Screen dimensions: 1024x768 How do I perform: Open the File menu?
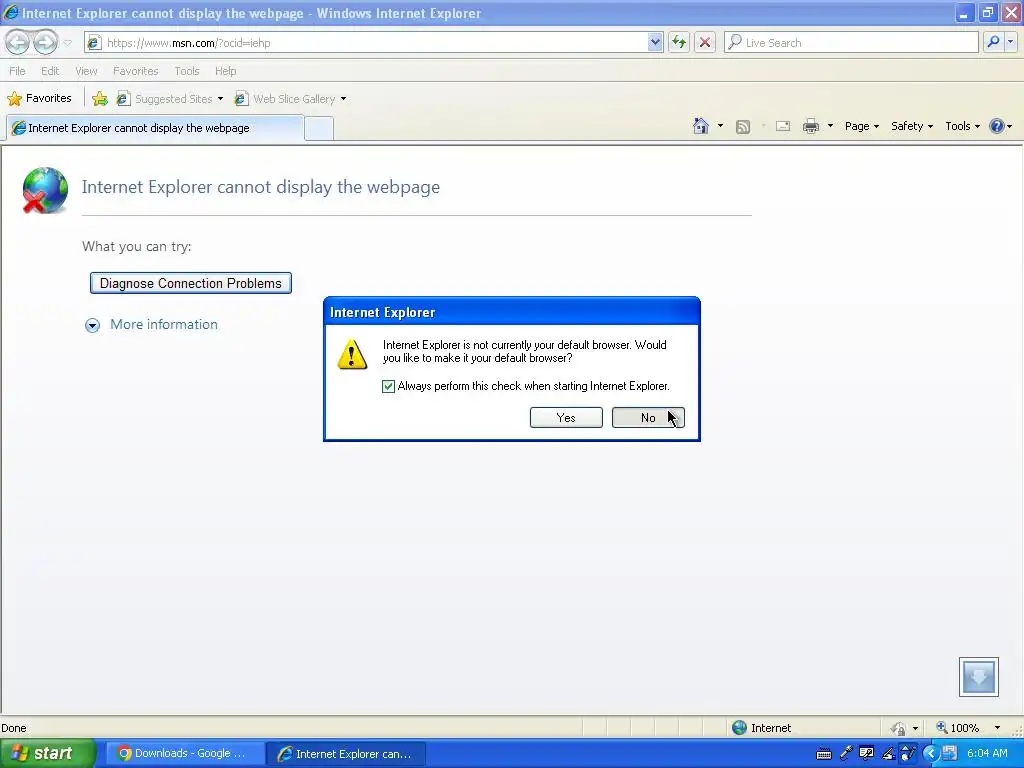tap(18, 71)
